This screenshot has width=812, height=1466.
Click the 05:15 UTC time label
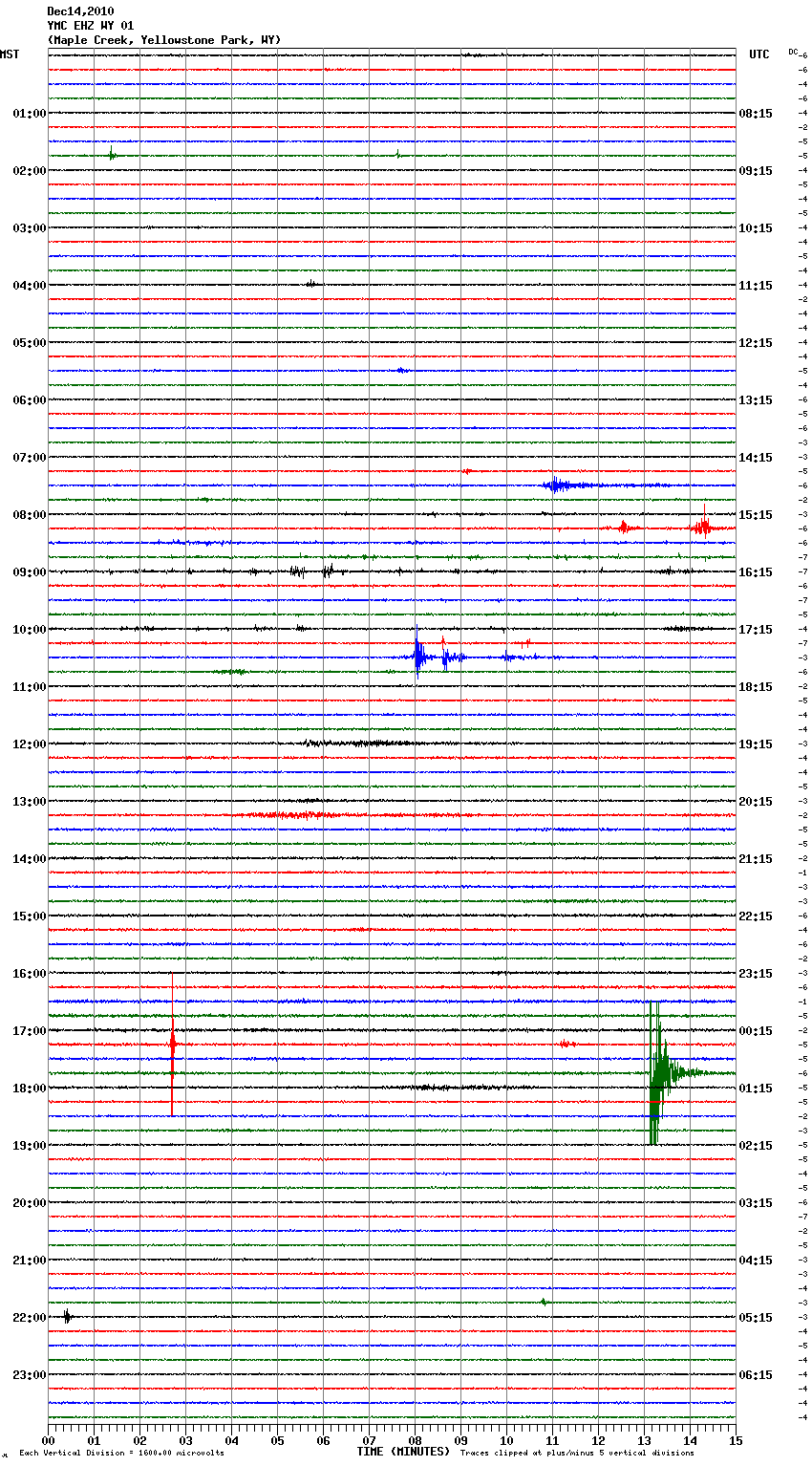[x=756, y=1318]
